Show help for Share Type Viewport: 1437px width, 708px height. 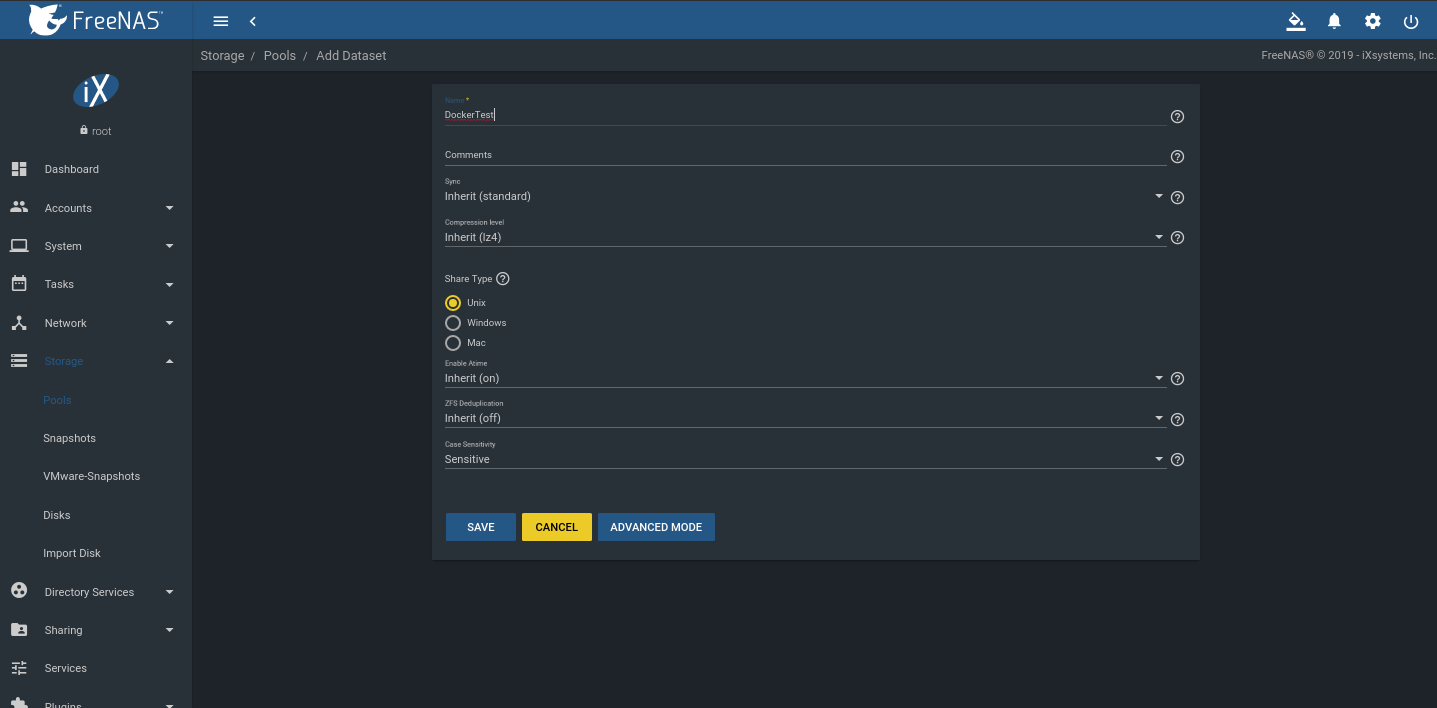(x=503, y=279)
